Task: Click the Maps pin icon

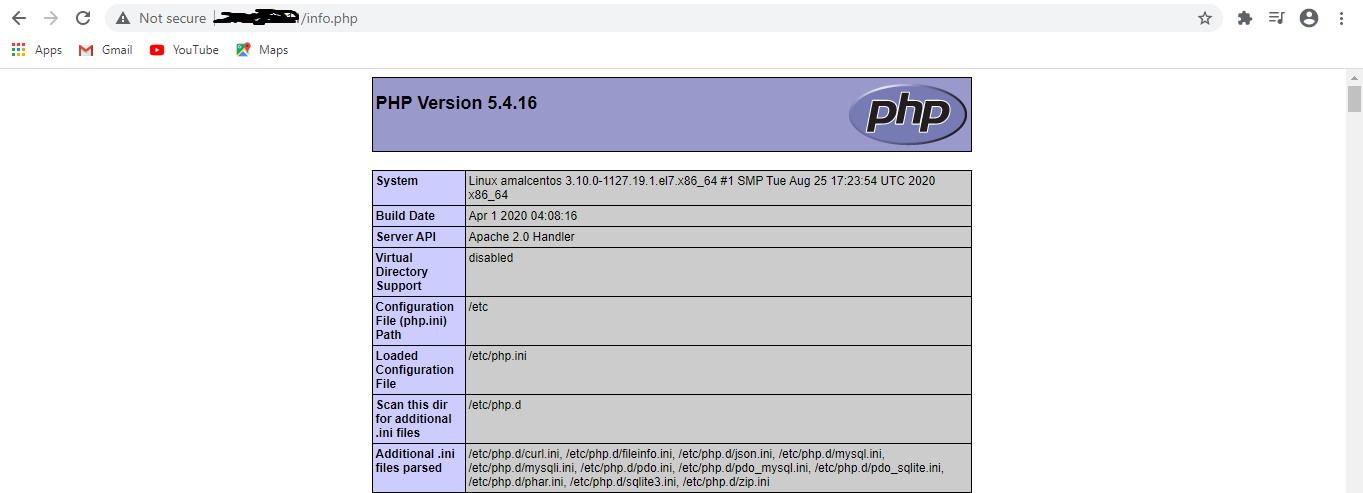Action: tap(243, 50)
